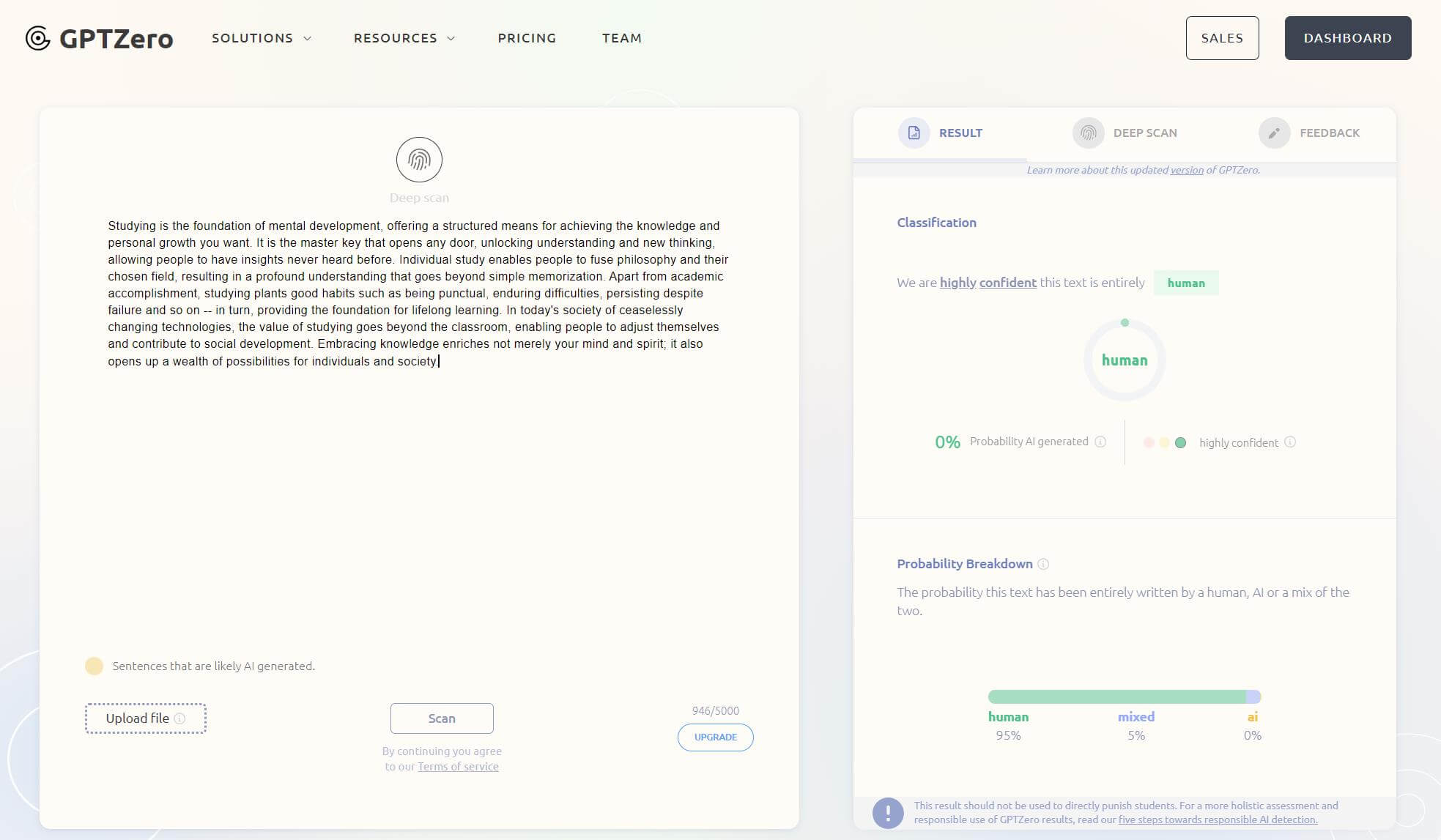Viewport: 1441px width, 840px height.
Task: Click the Deep Scan tab fingerprint icon
Action: 1088,133
